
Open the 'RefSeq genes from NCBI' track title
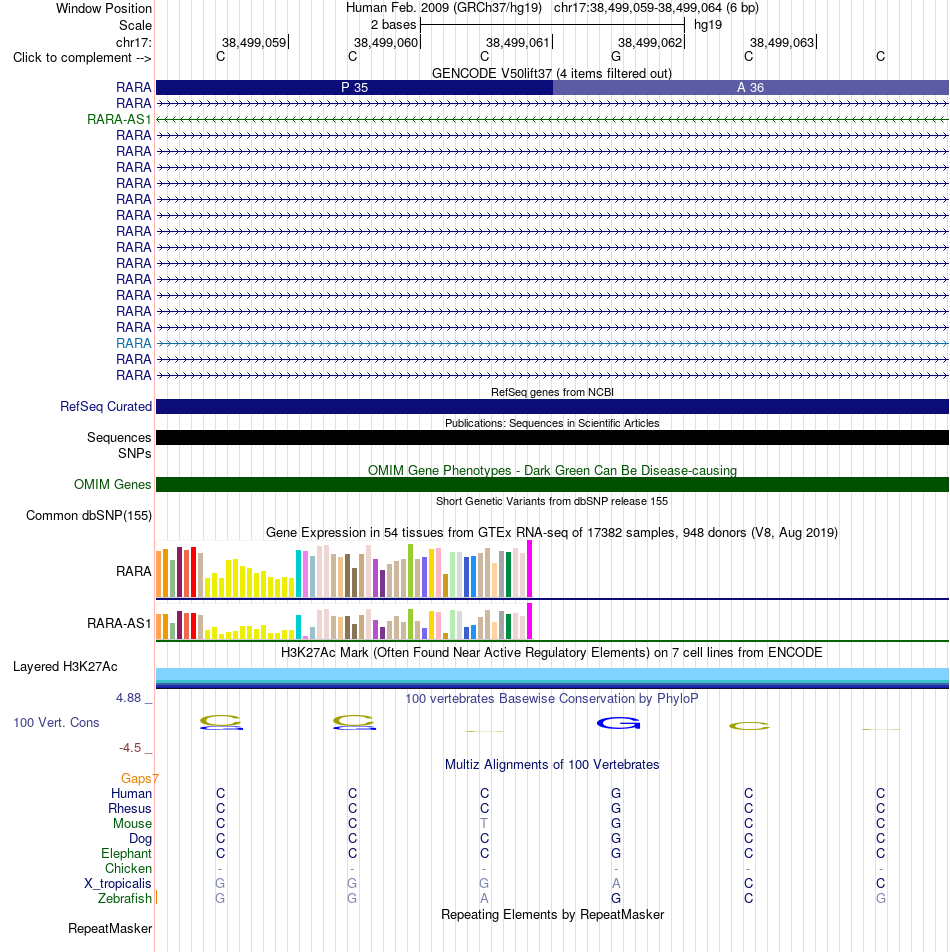point(552,392)
